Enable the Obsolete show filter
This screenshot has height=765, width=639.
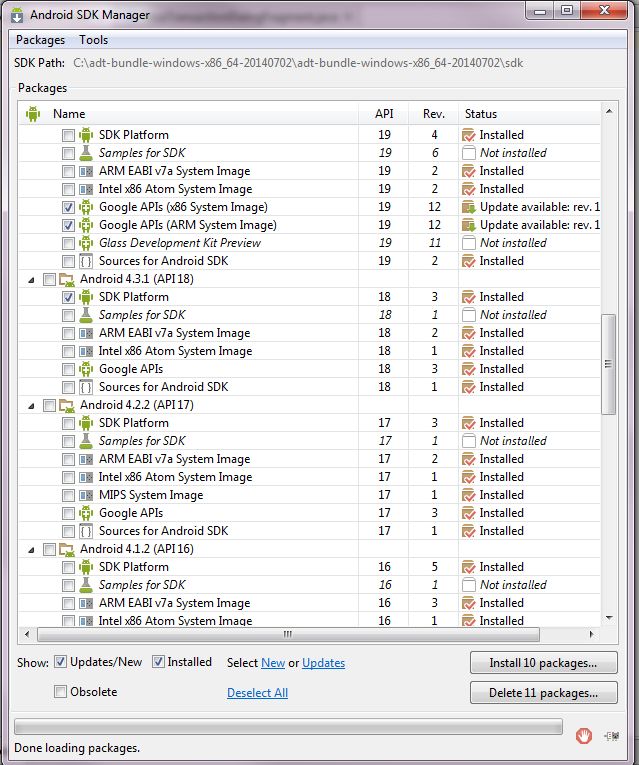(x=60, y=692)
